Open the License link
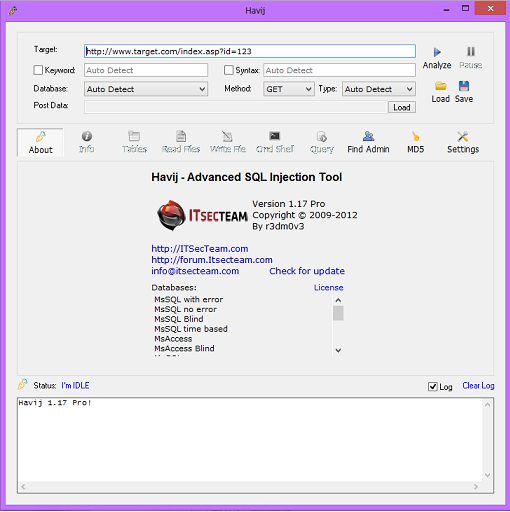The image size is (510, 512). click(328, 288)
